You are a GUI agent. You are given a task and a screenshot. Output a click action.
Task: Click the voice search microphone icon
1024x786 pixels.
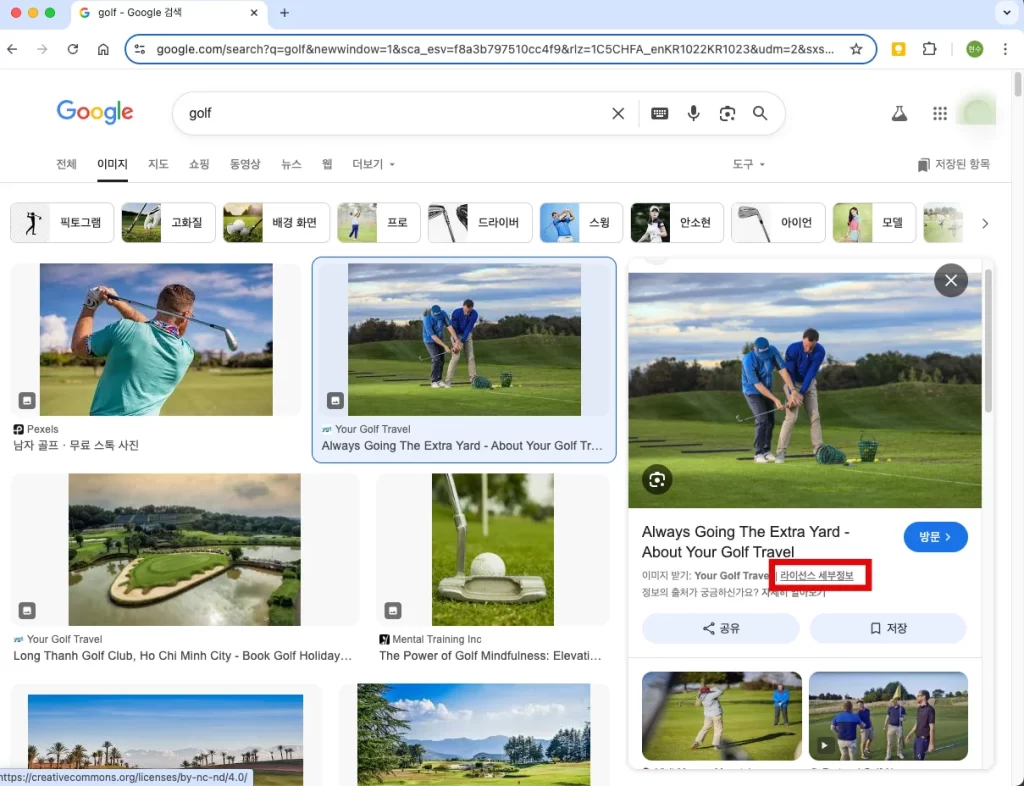coord(693,114)
